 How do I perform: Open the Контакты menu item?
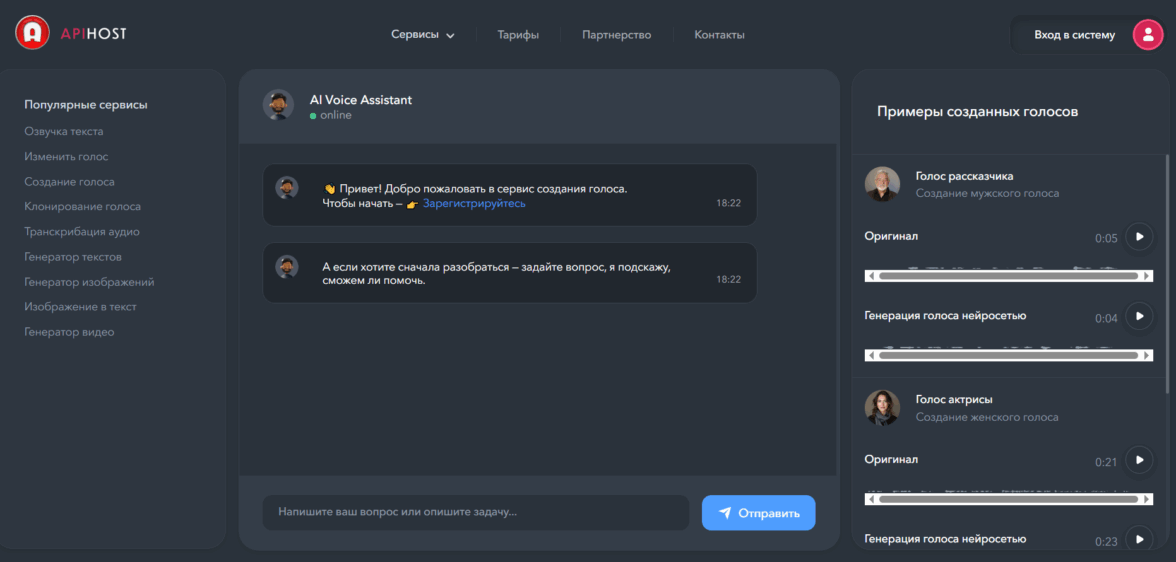pyautogui.click(x=719, y=35)
